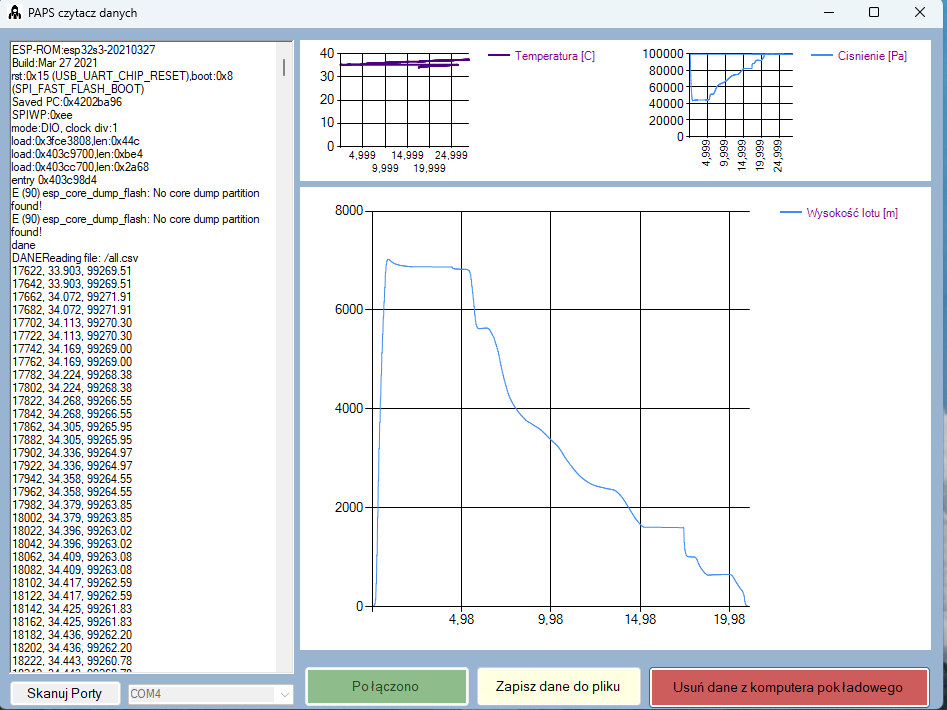Click the green Połączono button
The width and height of the screenshot is (947, 710).
click(387, 687)
